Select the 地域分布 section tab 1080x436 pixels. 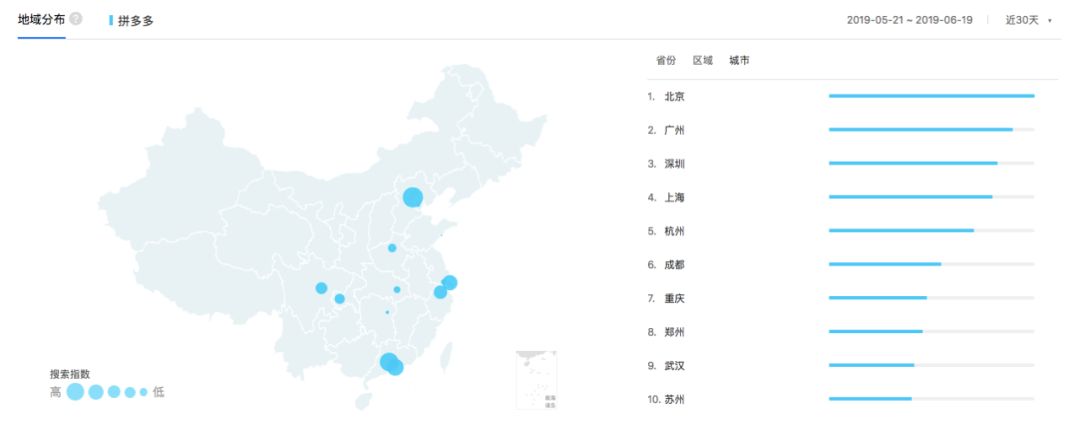[x=41, y=19]
